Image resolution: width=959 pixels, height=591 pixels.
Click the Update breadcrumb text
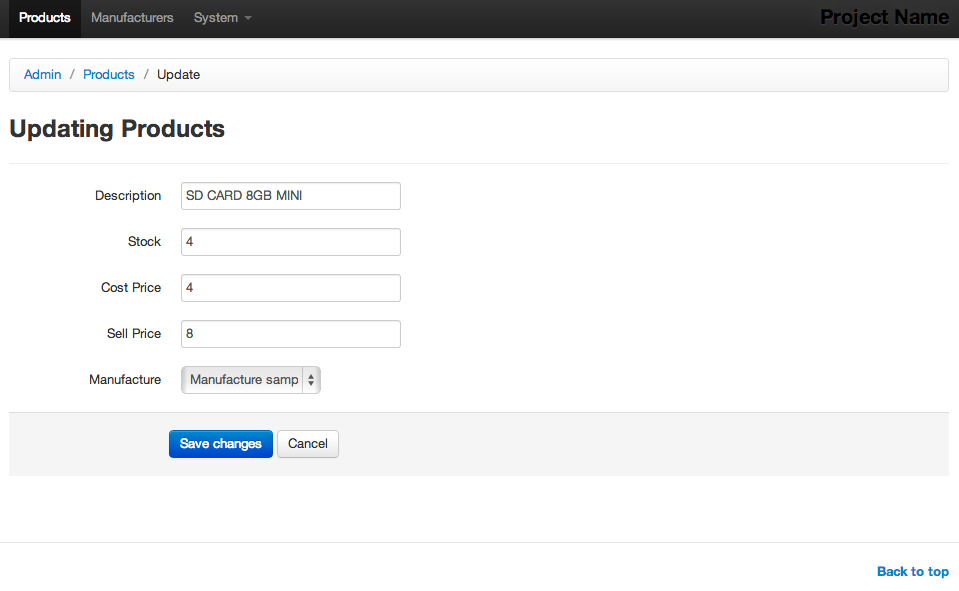coord(179,75)
